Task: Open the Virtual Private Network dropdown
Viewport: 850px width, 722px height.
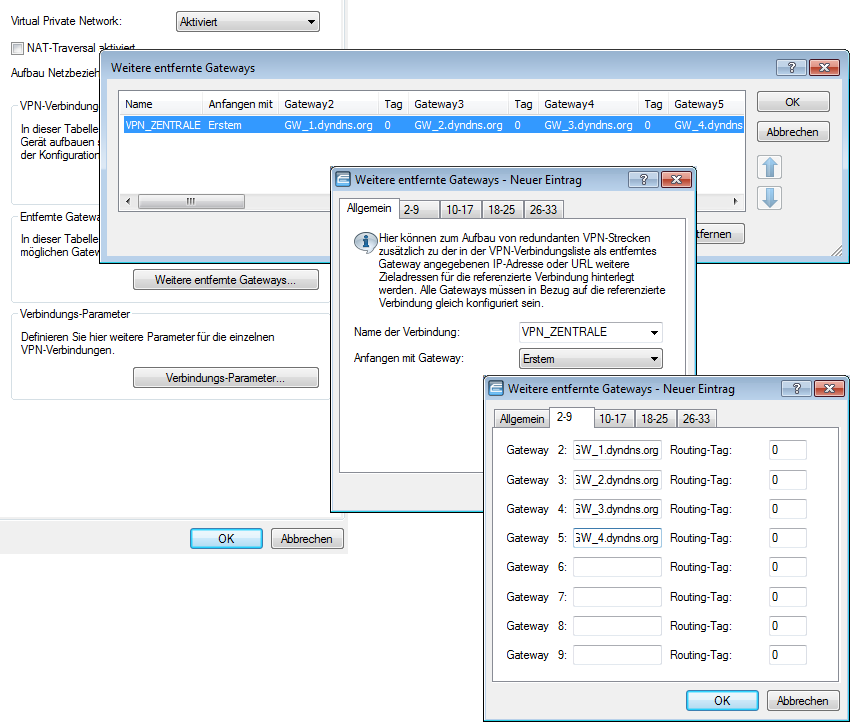Action: coord(246,21)
